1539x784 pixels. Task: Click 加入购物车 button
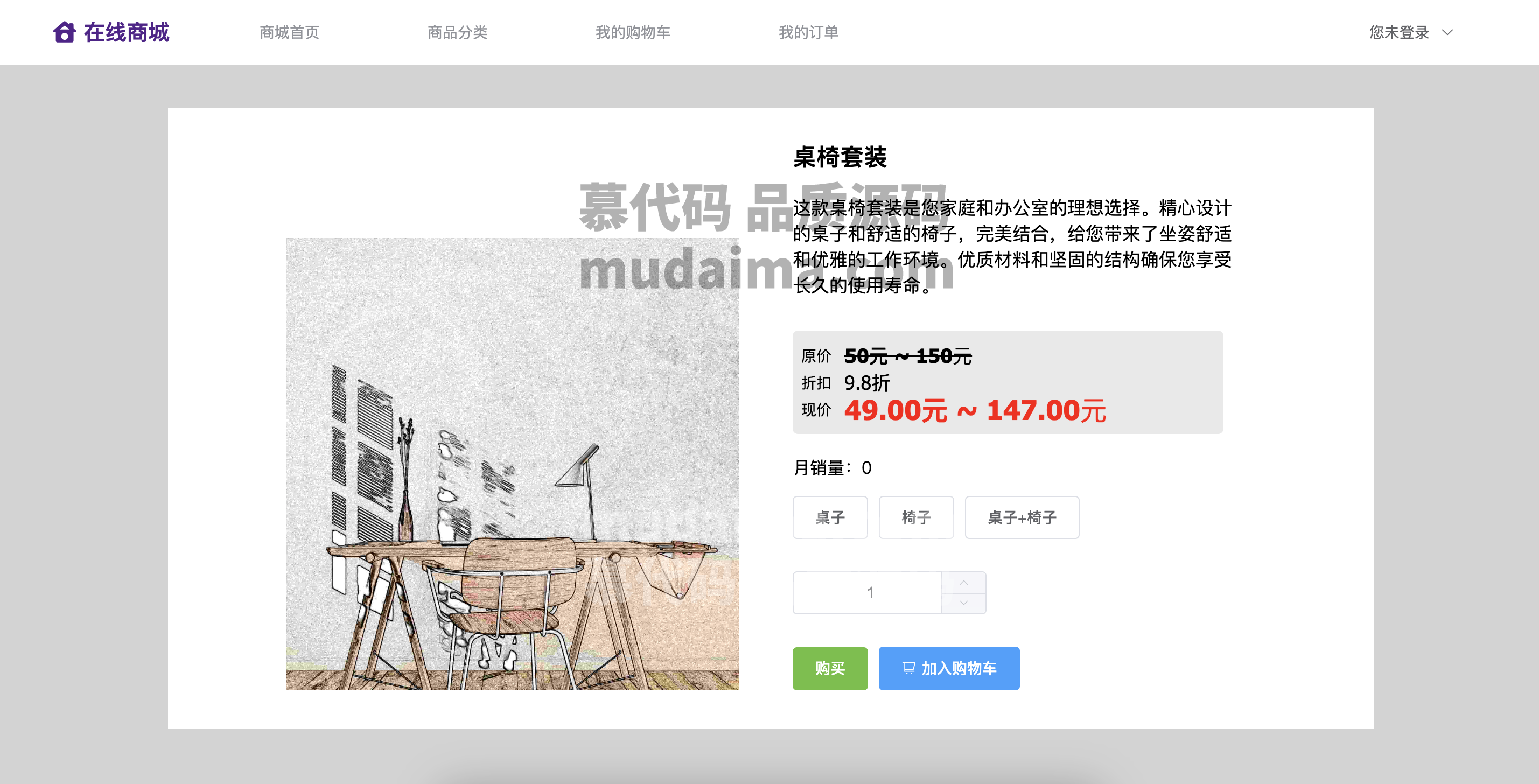coord(949,668)
